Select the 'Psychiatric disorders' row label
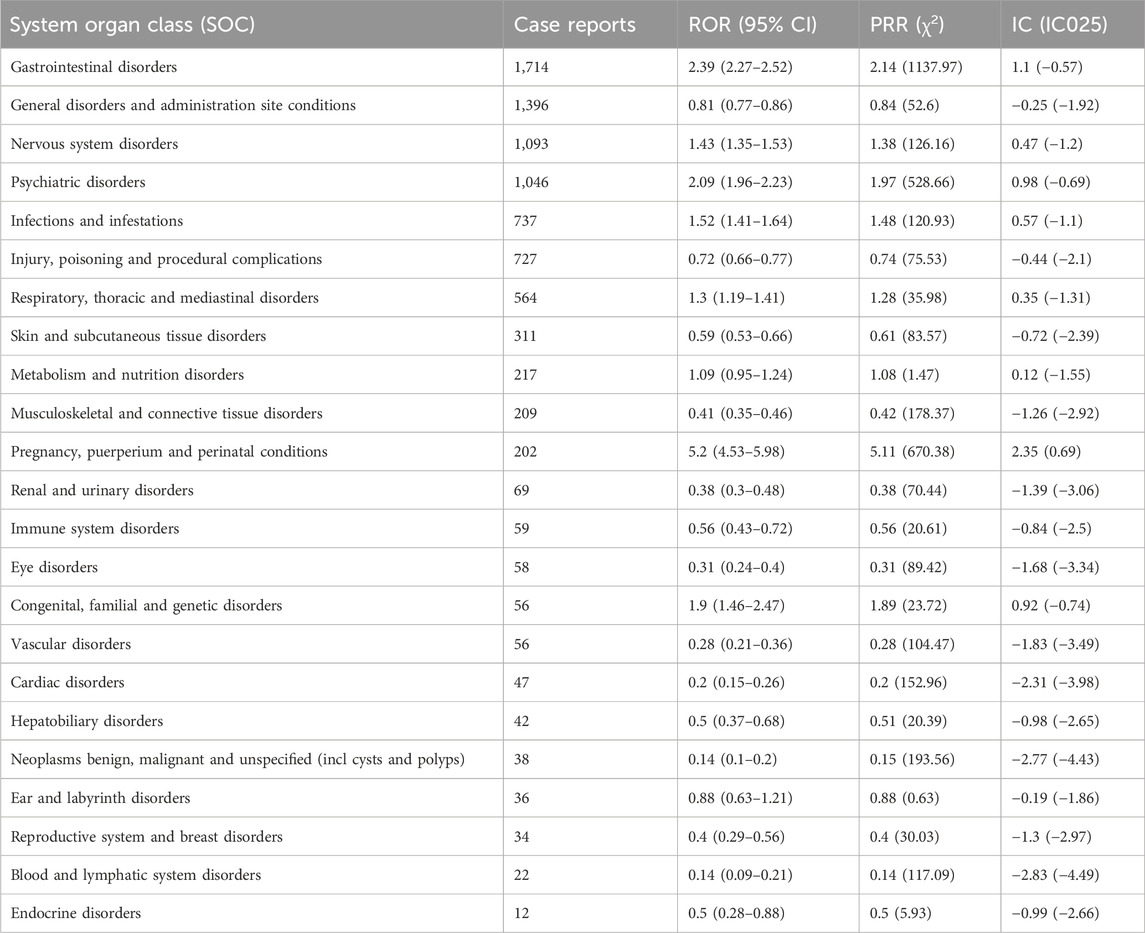This screenshot has width=1145, height=933. [x=78, y=182]
